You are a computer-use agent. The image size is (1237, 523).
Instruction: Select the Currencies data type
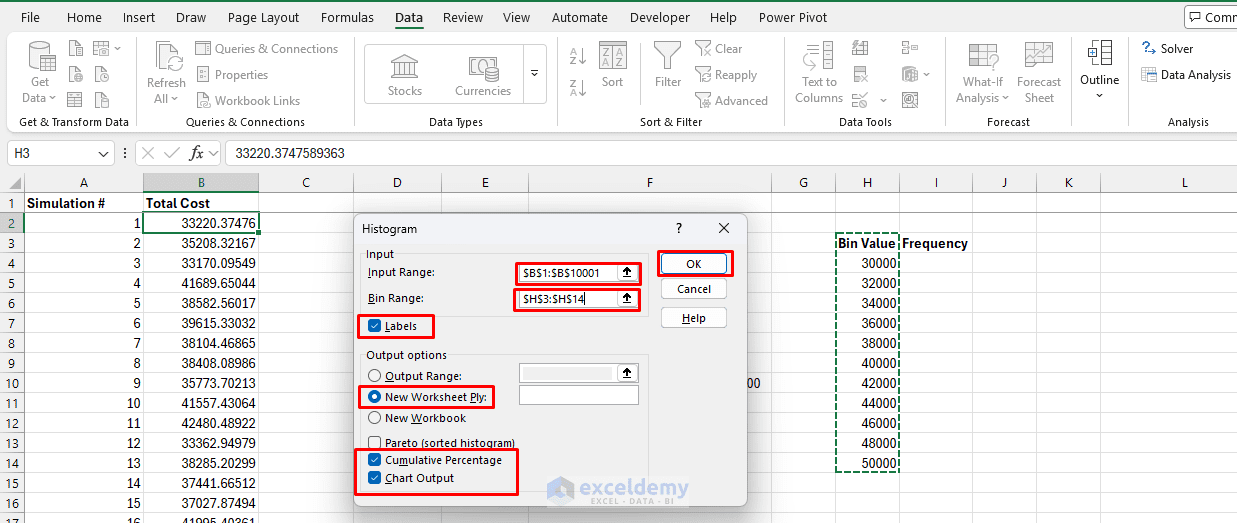[x=483, y=75]
